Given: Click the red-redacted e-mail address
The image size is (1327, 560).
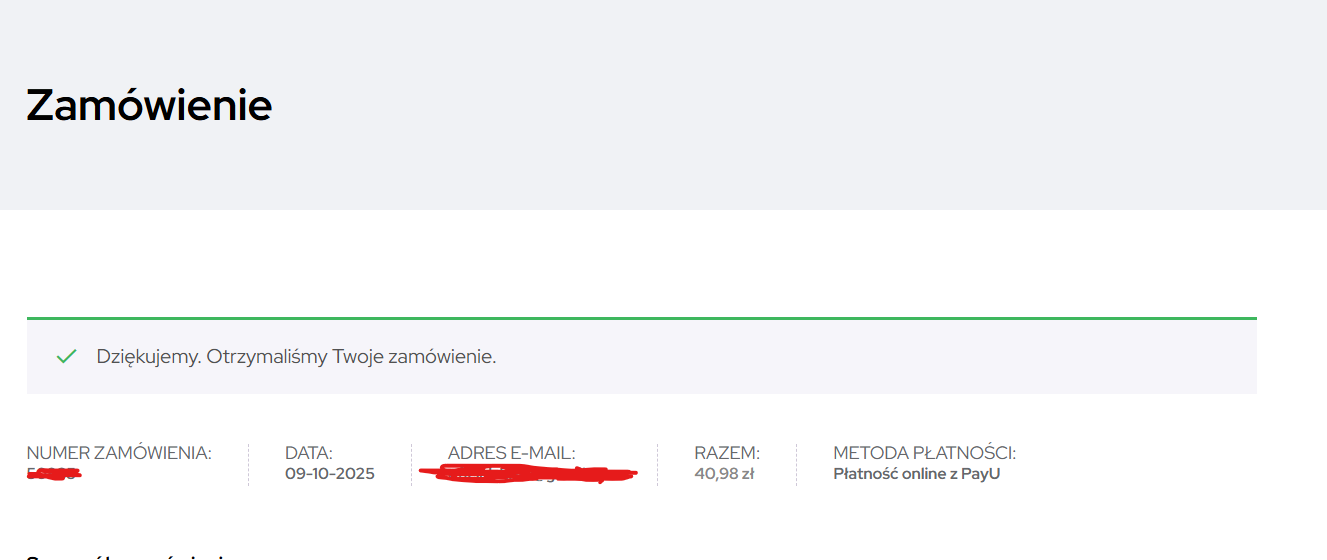Looking at the screenshot, I should [530, 474].
